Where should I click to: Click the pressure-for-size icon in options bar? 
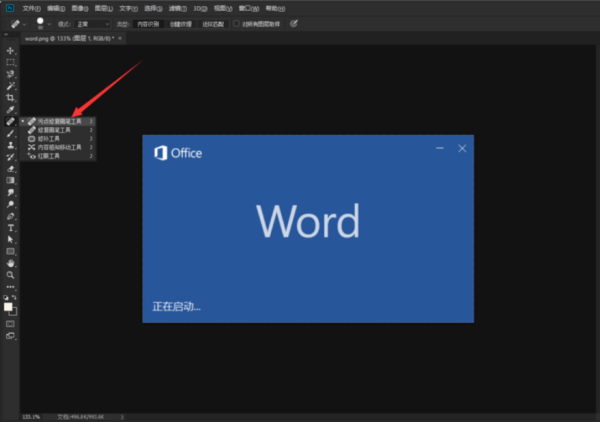pyautogui.click(x=293, y=24)
